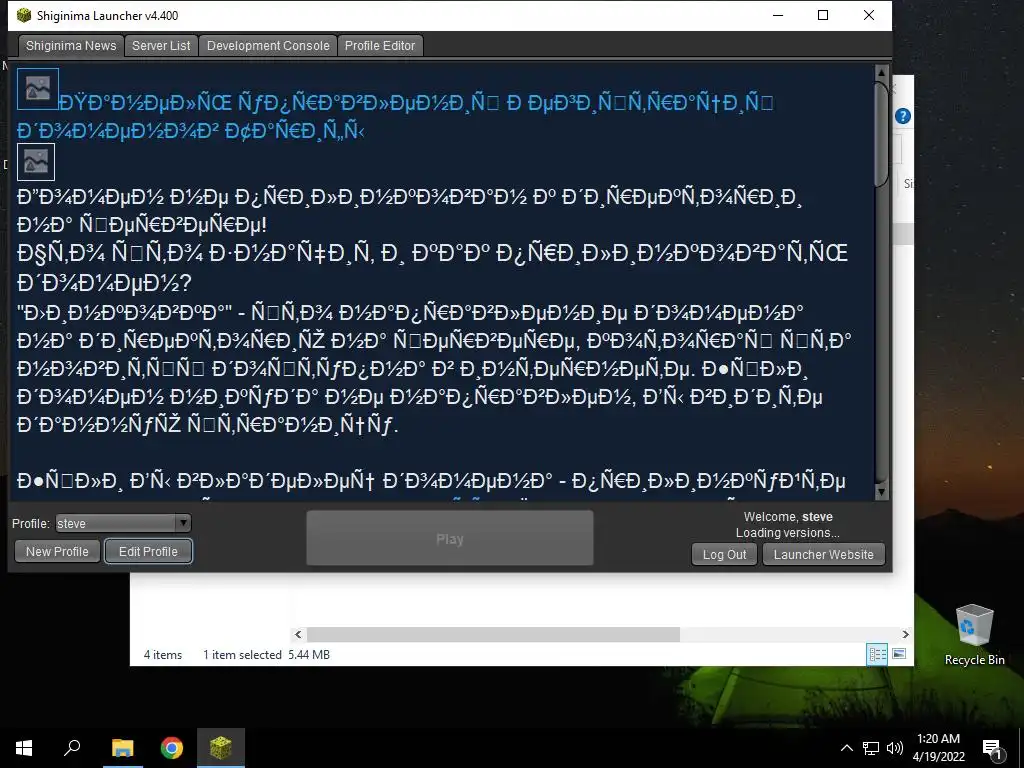Click '1 item selected 5.44 MB' status text
1024x768 pixels.
[x=266, y=654]
